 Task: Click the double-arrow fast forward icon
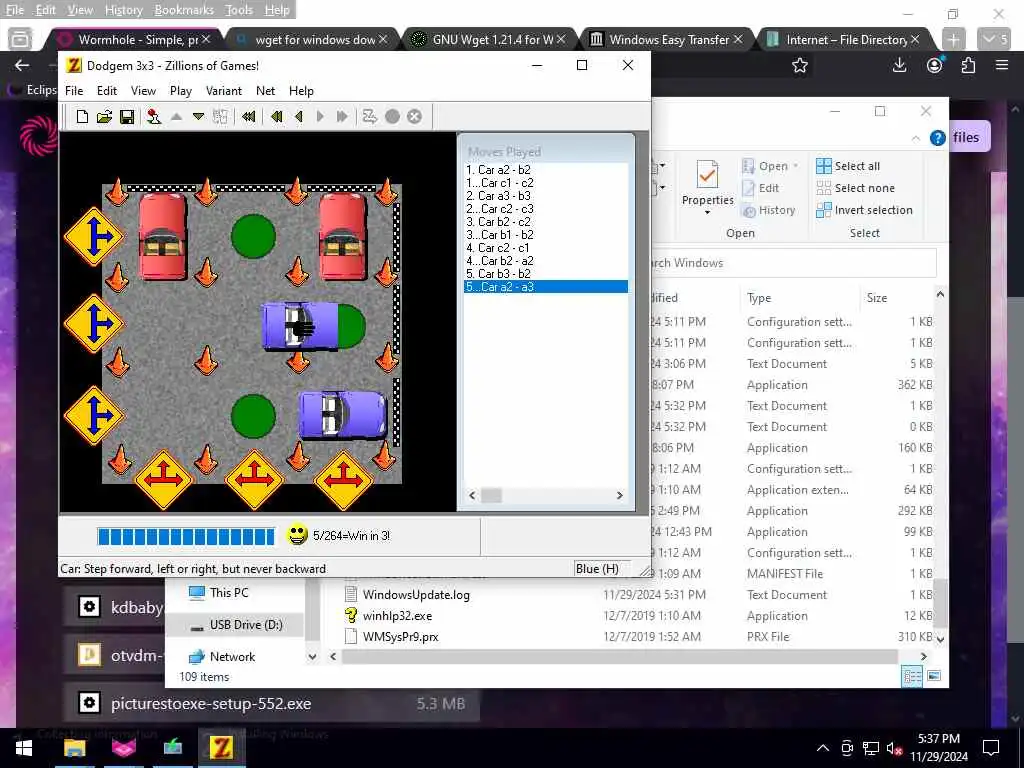342,117
